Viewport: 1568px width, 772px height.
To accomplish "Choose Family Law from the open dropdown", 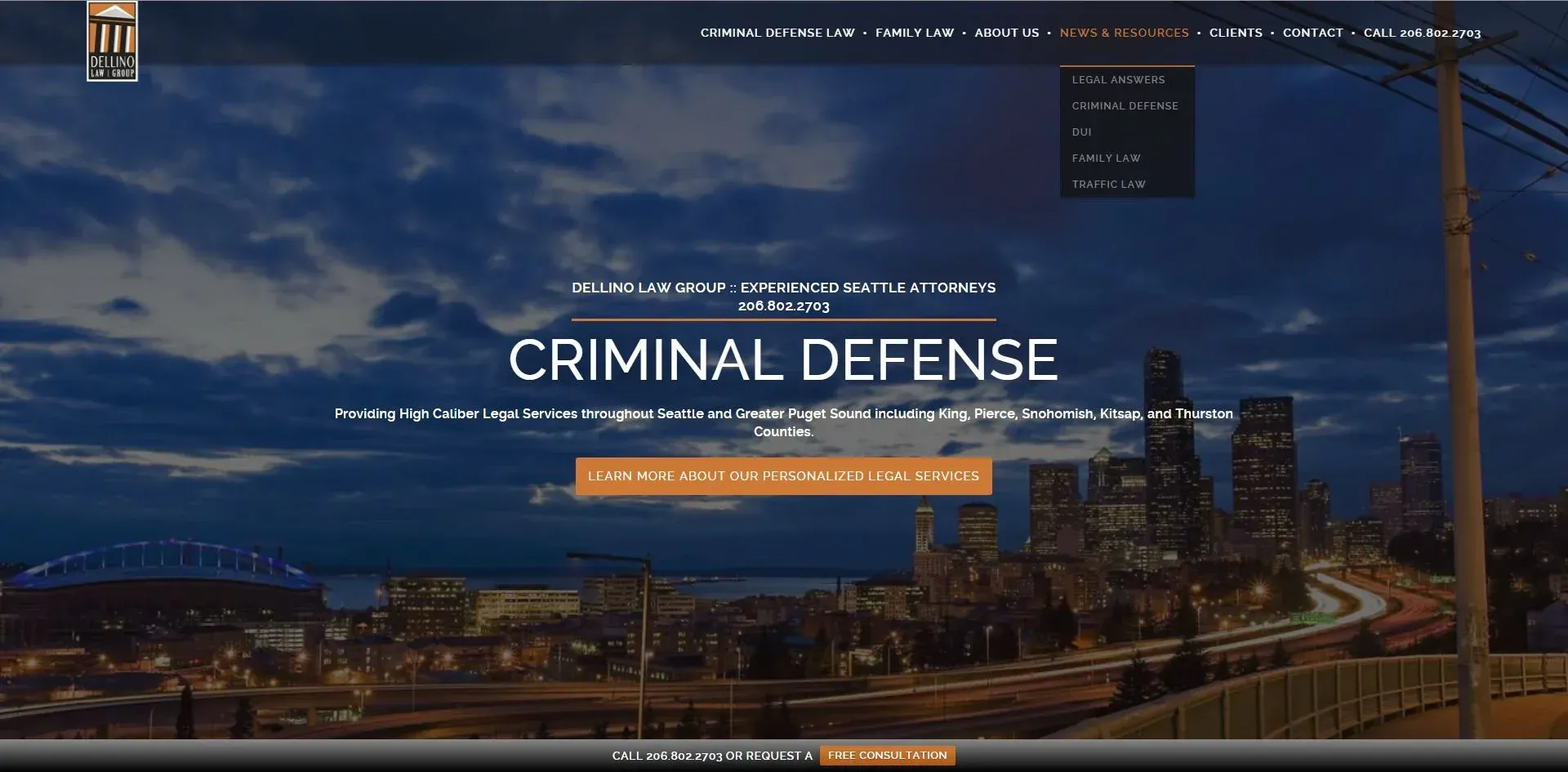I will [x=1106, y=158].
